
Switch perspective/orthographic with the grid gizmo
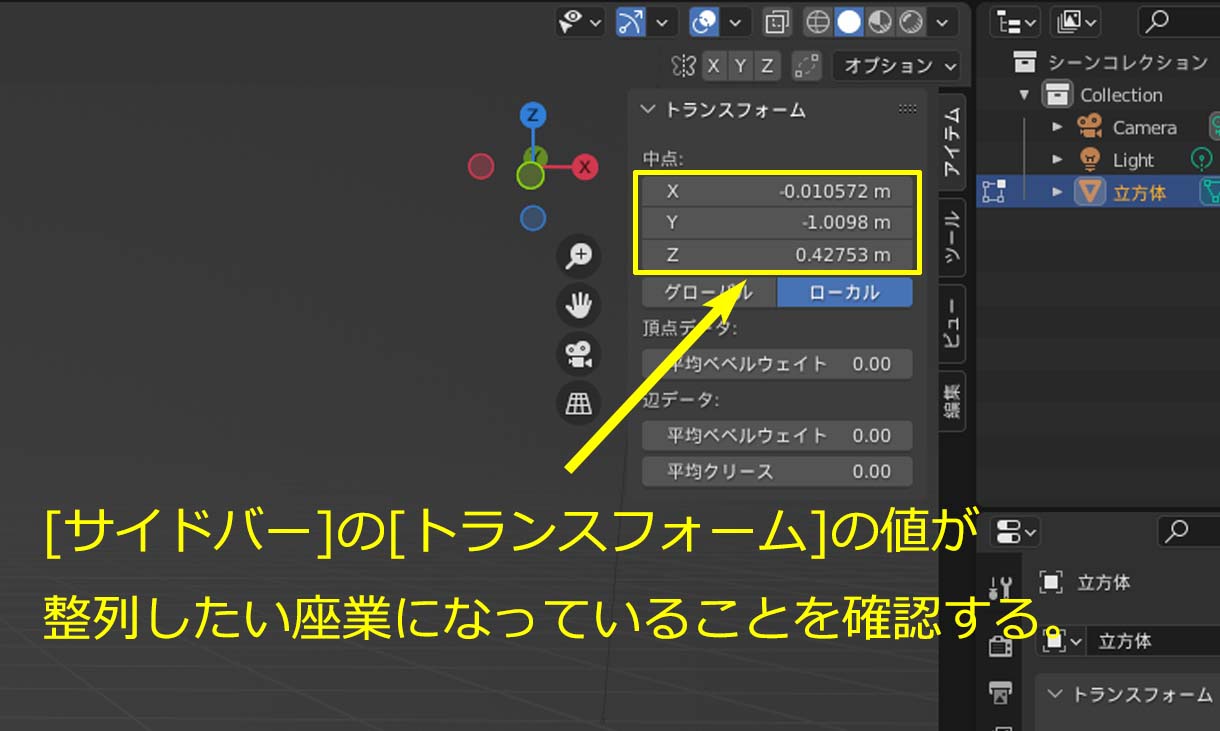(579, 403)
